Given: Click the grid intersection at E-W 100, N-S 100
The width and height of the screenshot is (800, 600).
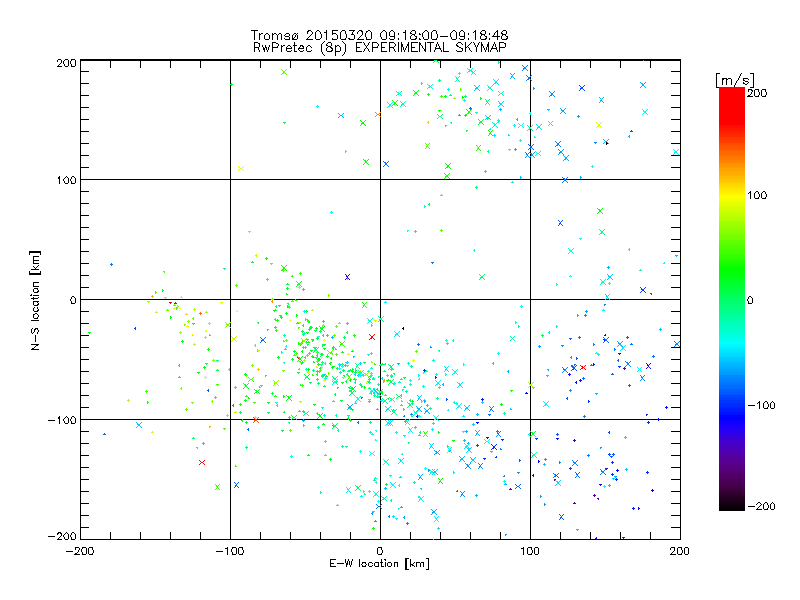Looking at the screenshot, I should [530, 180].
